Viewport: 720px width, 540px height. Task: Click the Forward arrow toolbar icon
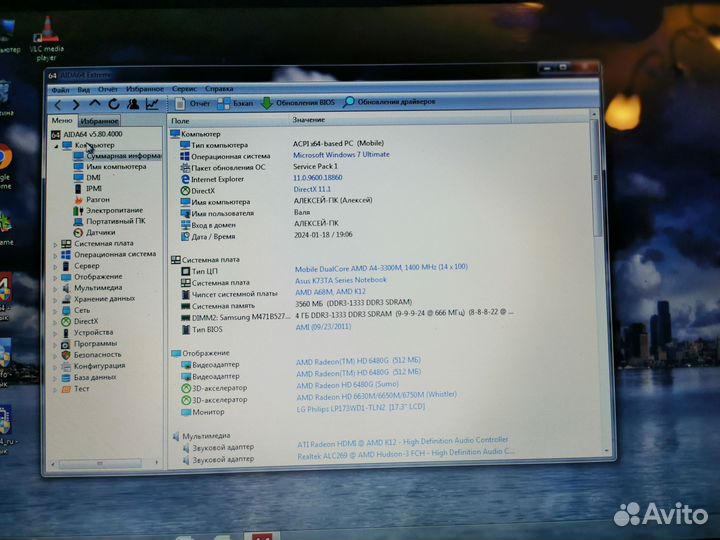coord(76,105)
